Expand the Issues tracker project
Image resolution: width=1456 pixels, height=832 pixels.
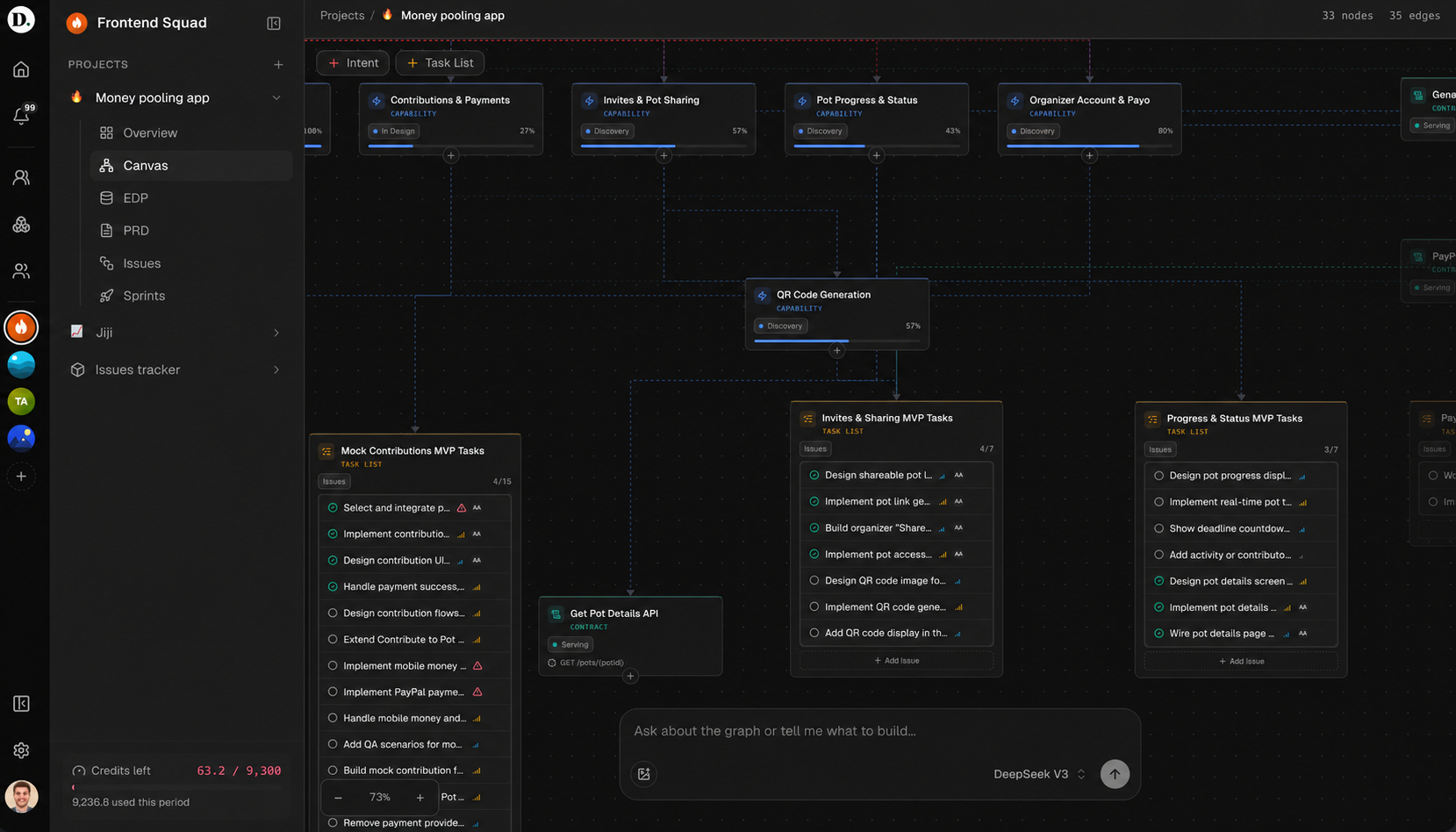[276, 369]
